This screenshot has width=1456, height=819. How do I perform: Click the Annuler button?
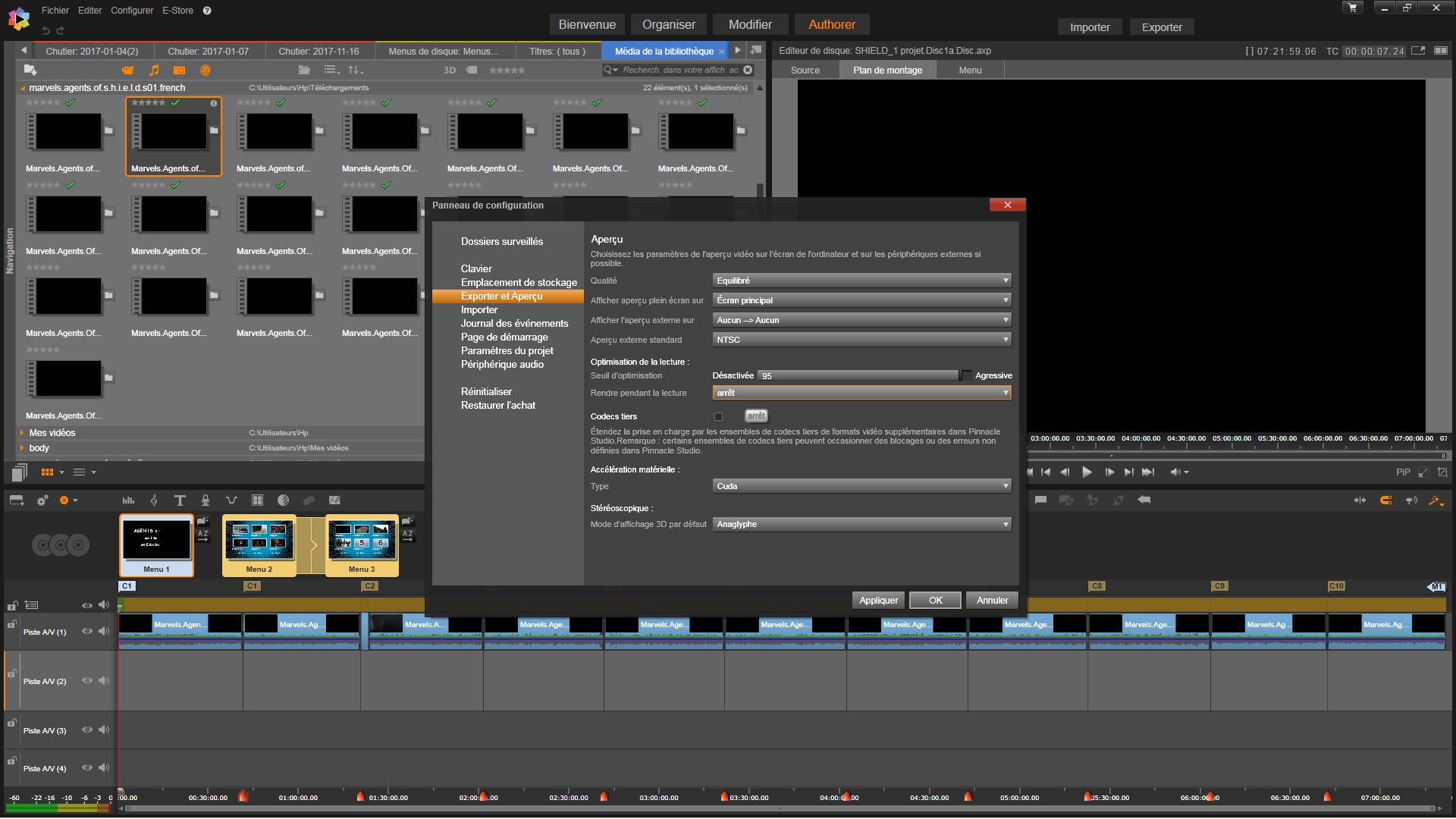[992, 601]
